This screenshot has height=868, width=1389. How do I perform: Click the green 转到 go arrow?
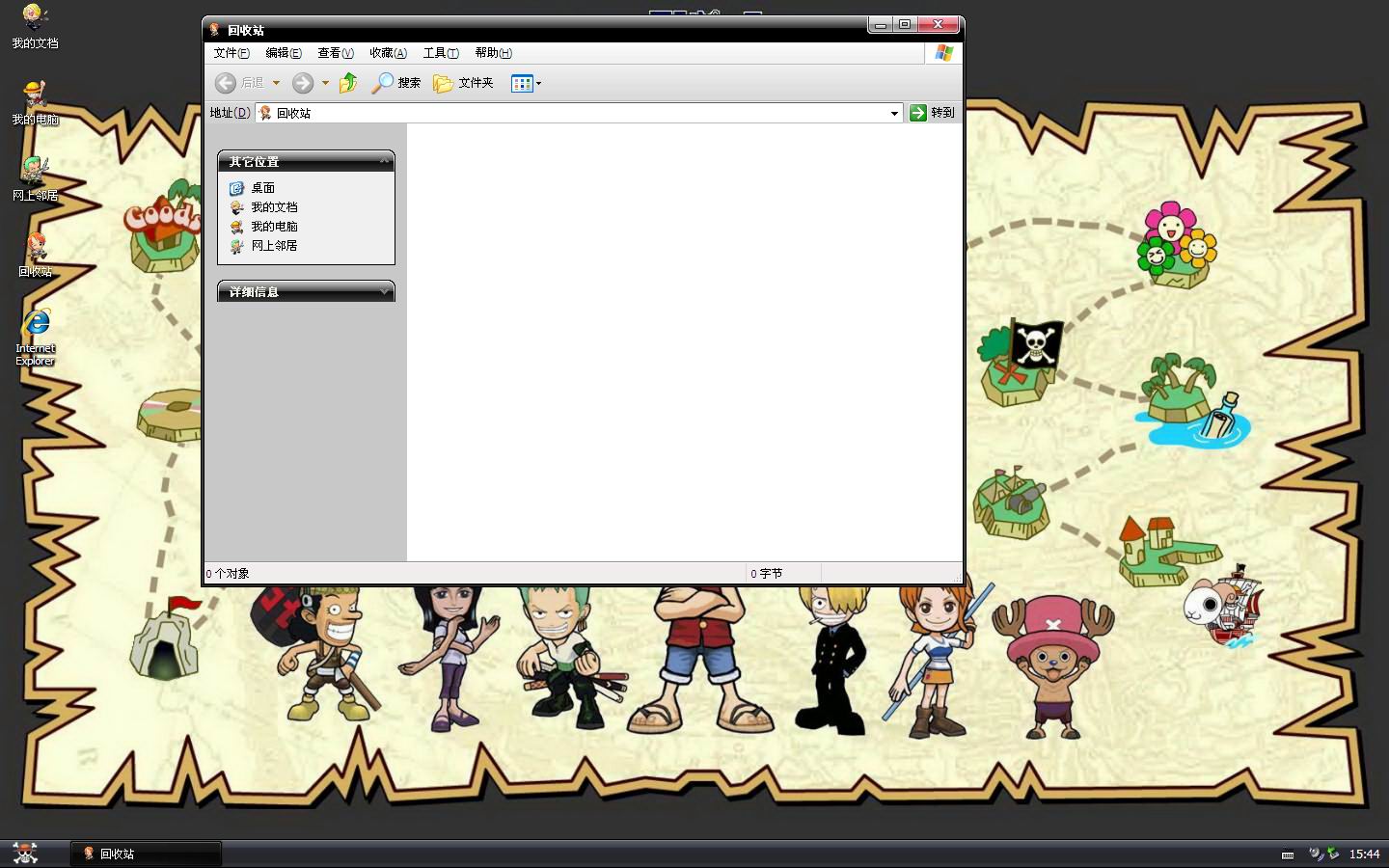(917, 113)
